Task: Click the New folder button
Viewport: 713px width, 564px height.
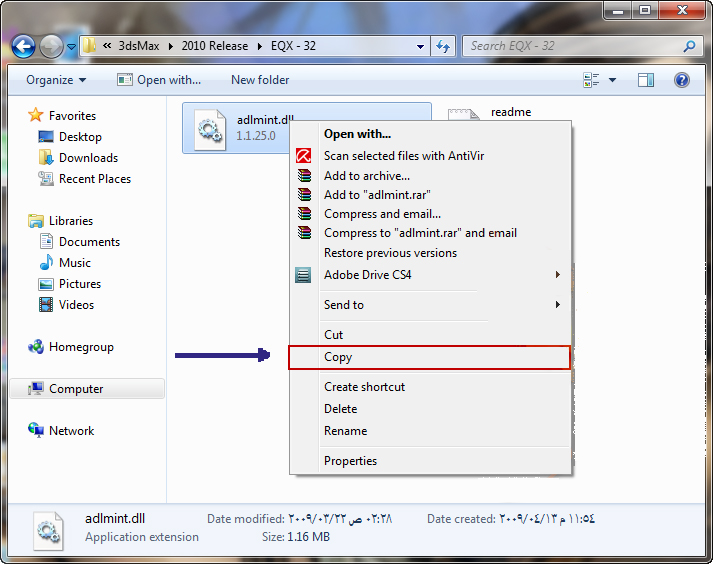Action: 260,80
